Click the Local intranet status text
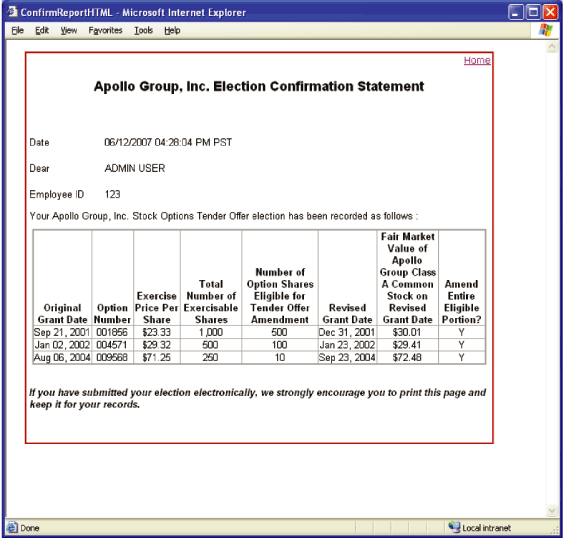This screenshot has width=564, height=538. 486,528
